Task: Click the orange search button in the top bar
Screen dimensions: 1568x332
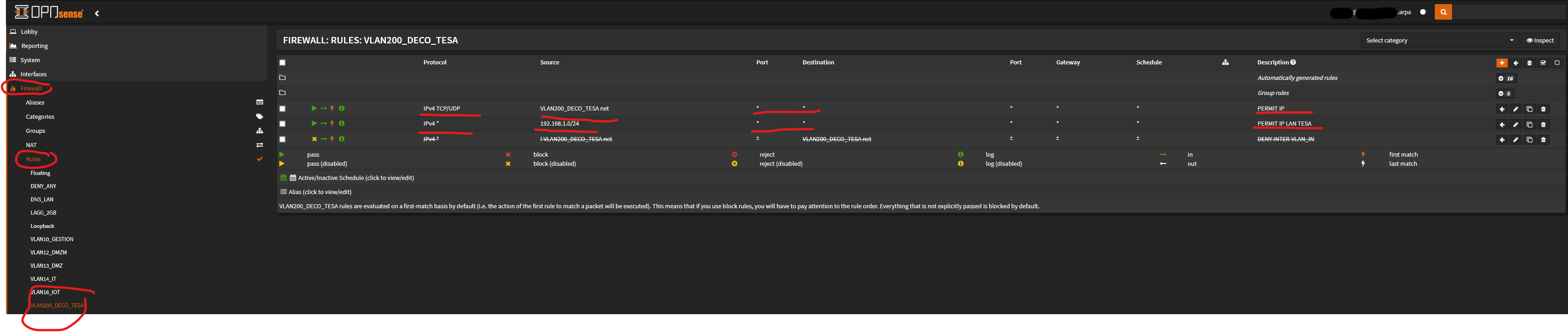Action: pos(1443,12)
